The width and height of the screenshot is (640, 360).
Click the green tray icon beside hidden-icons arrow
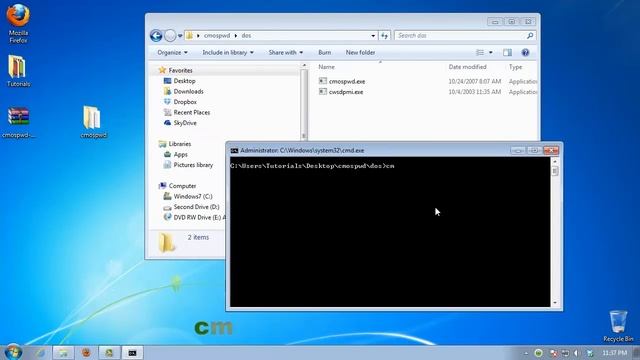pos(538,353)
